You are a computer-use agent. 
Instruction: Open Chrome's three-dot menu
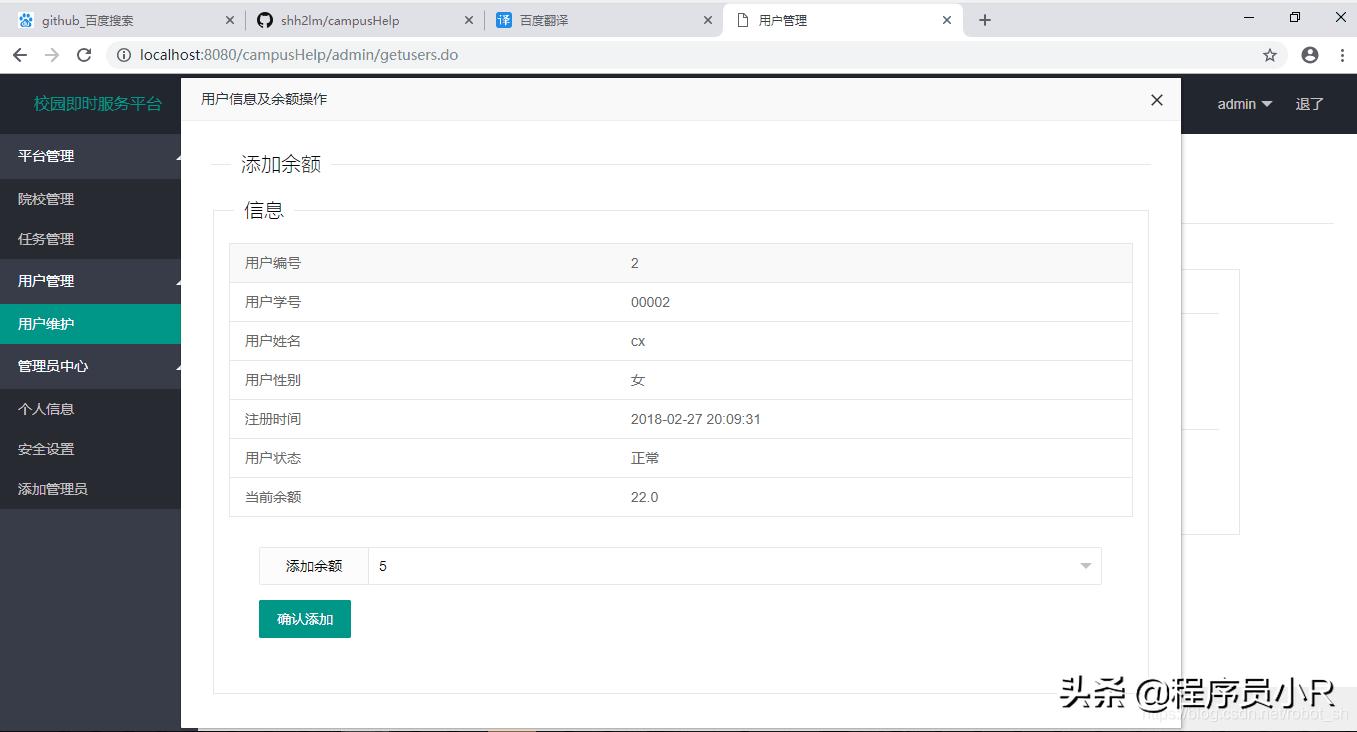coord(1343,55)
